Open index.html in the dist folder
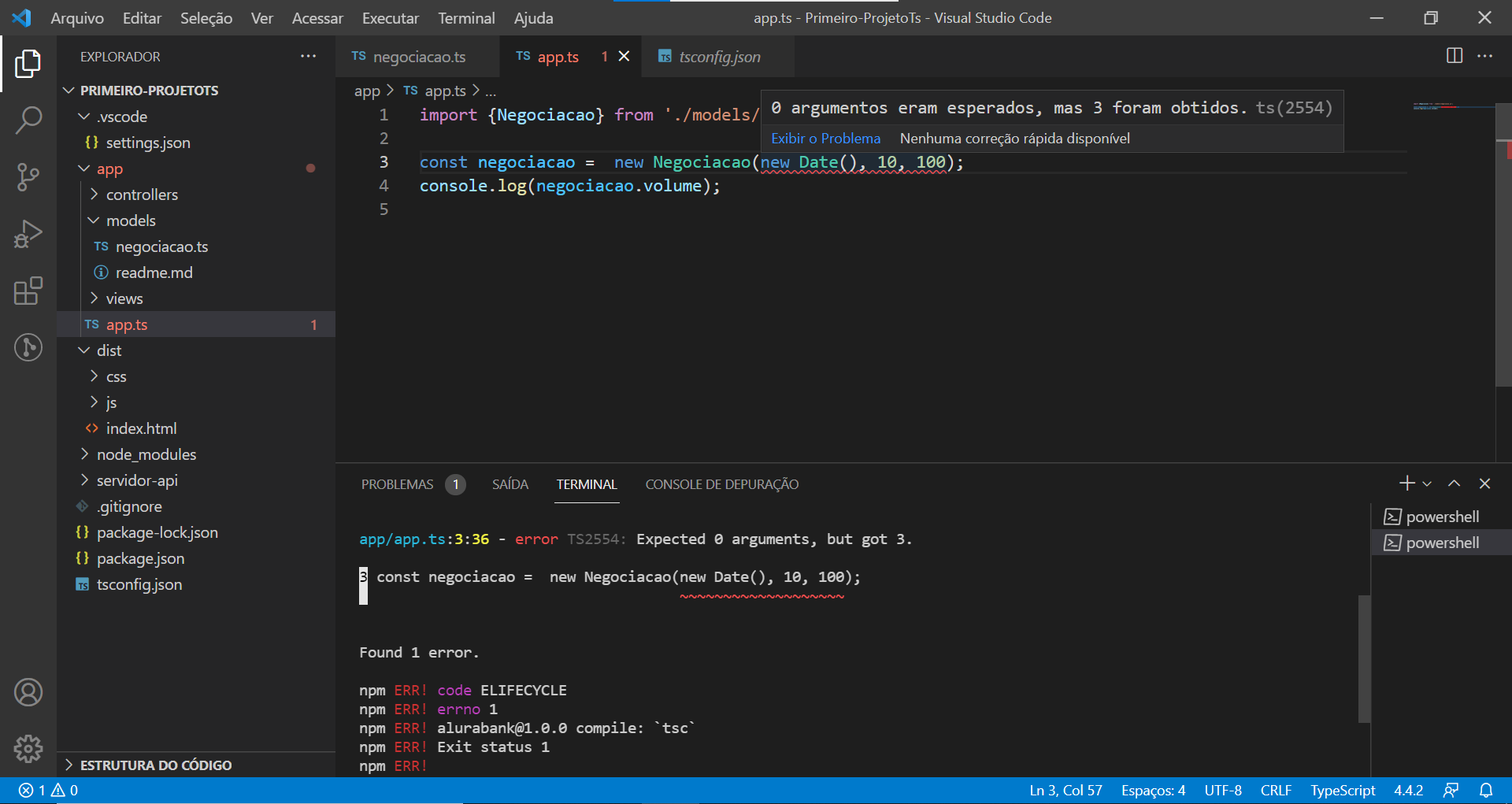Image resolution: width=1512 pixels, height=804 pixels. pos(198,428)
